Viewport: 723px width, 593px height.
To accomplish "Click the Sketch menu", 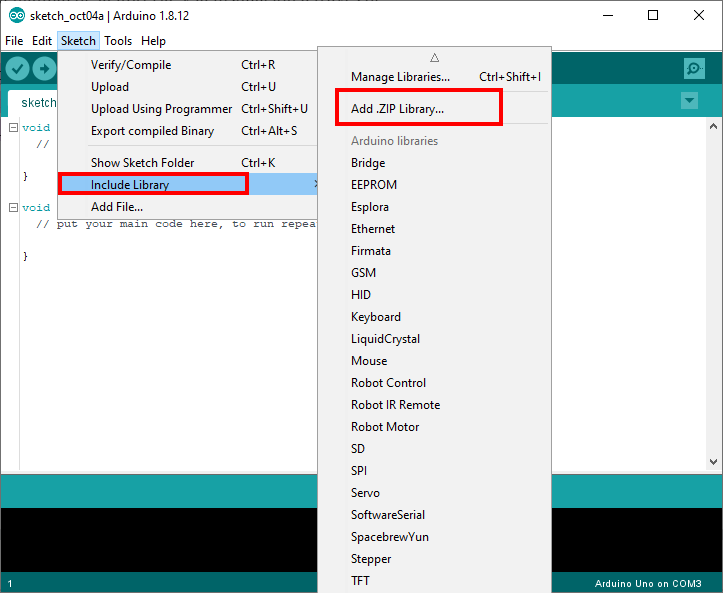I will pos(78,41).
